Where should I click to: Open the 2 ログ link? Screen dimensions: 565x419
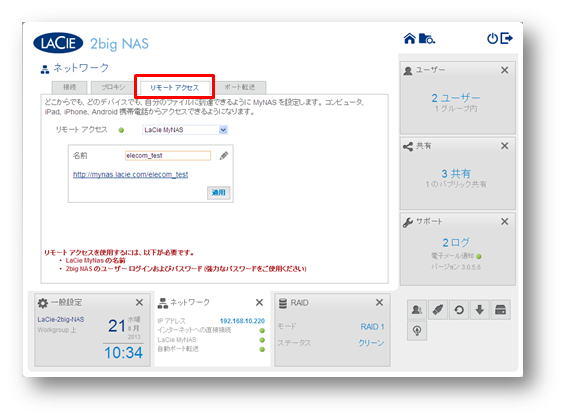(x=456, y=242)
